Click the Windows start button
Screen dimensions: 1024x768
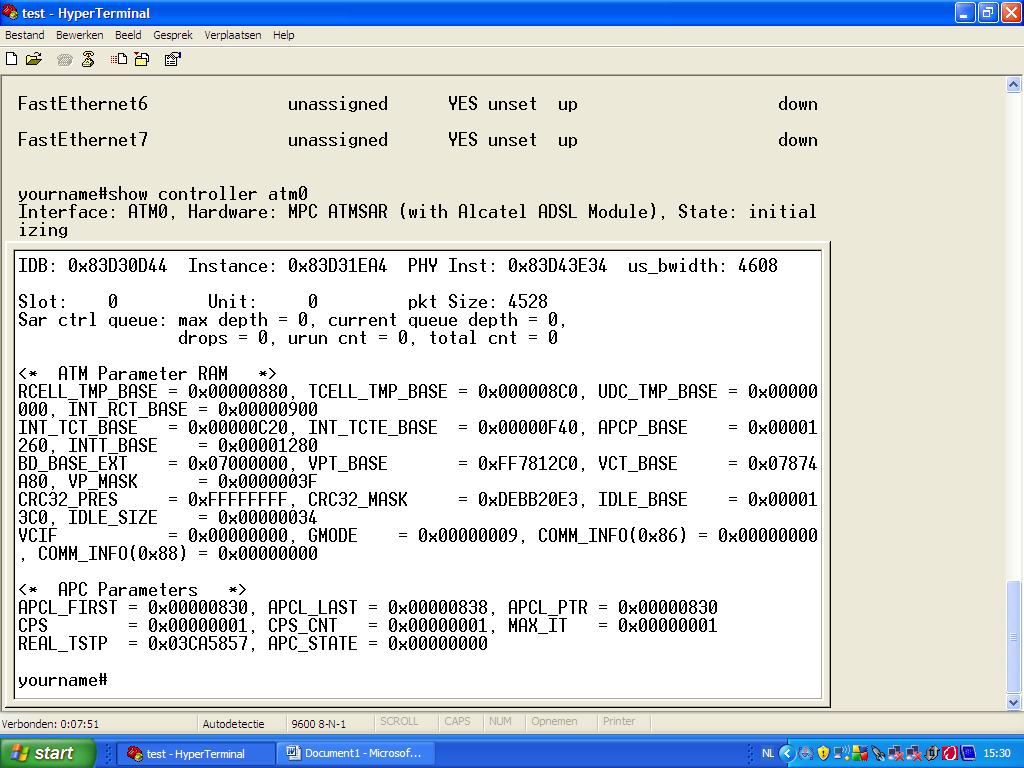pyautogui.click(x=48, y=753)
